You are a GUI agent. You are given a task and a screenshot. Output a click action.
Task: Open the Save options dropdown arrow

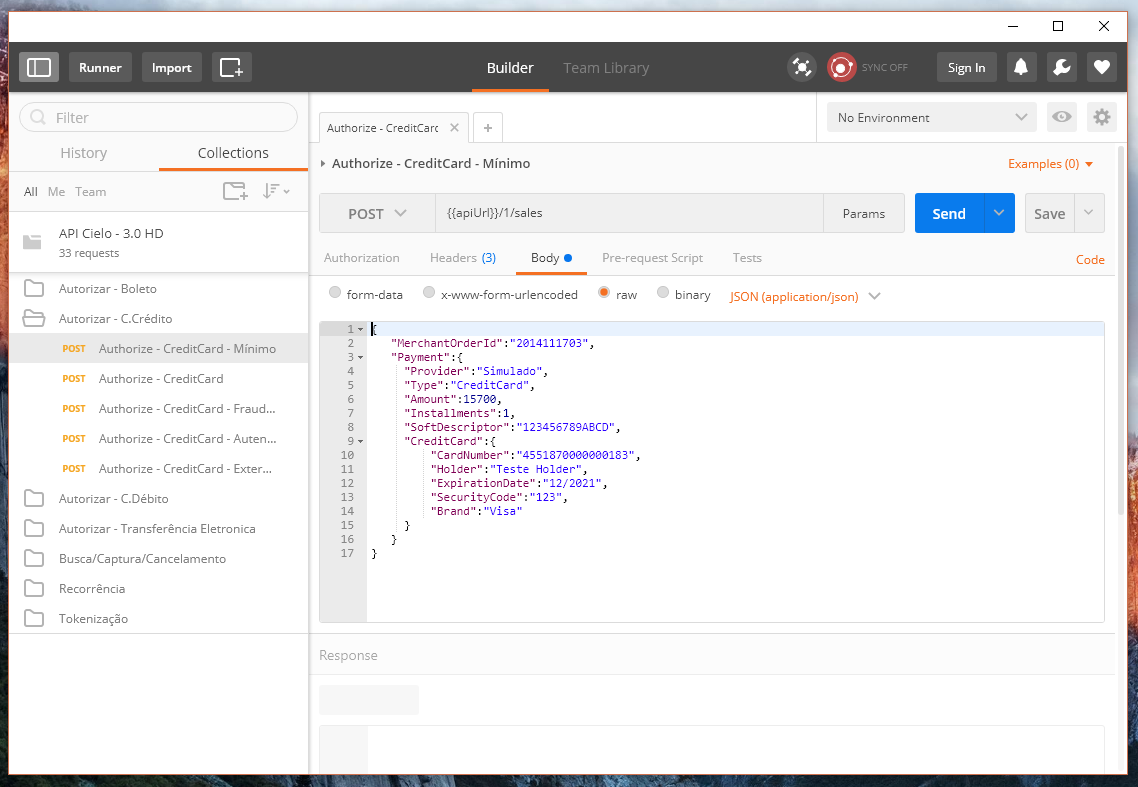click(x=1089, y=213)
